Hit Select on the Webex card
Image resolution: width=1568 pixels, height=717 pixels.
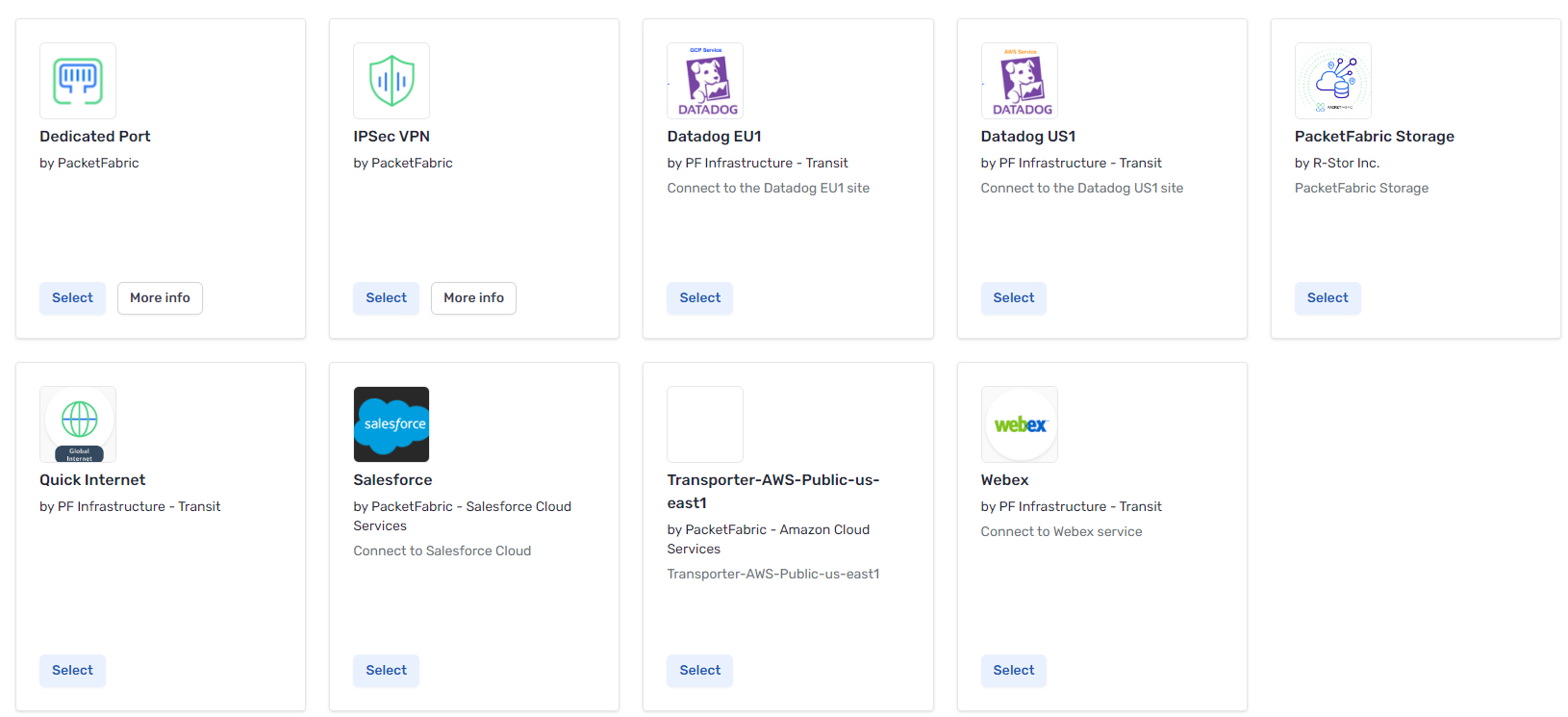point(1013,671)
